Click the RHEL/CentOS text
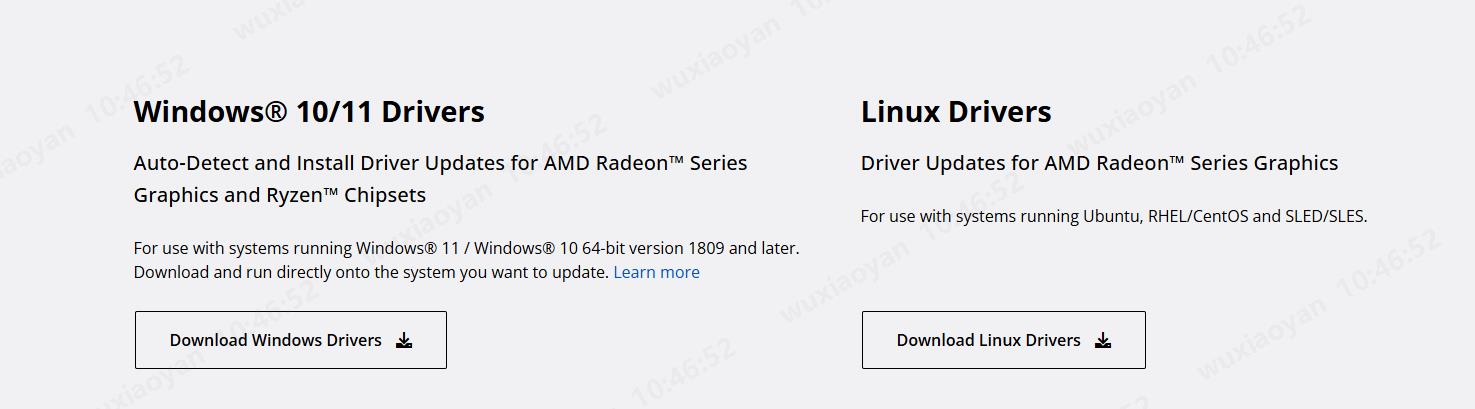This screenshot has height=409, width=1475. 1198,216
